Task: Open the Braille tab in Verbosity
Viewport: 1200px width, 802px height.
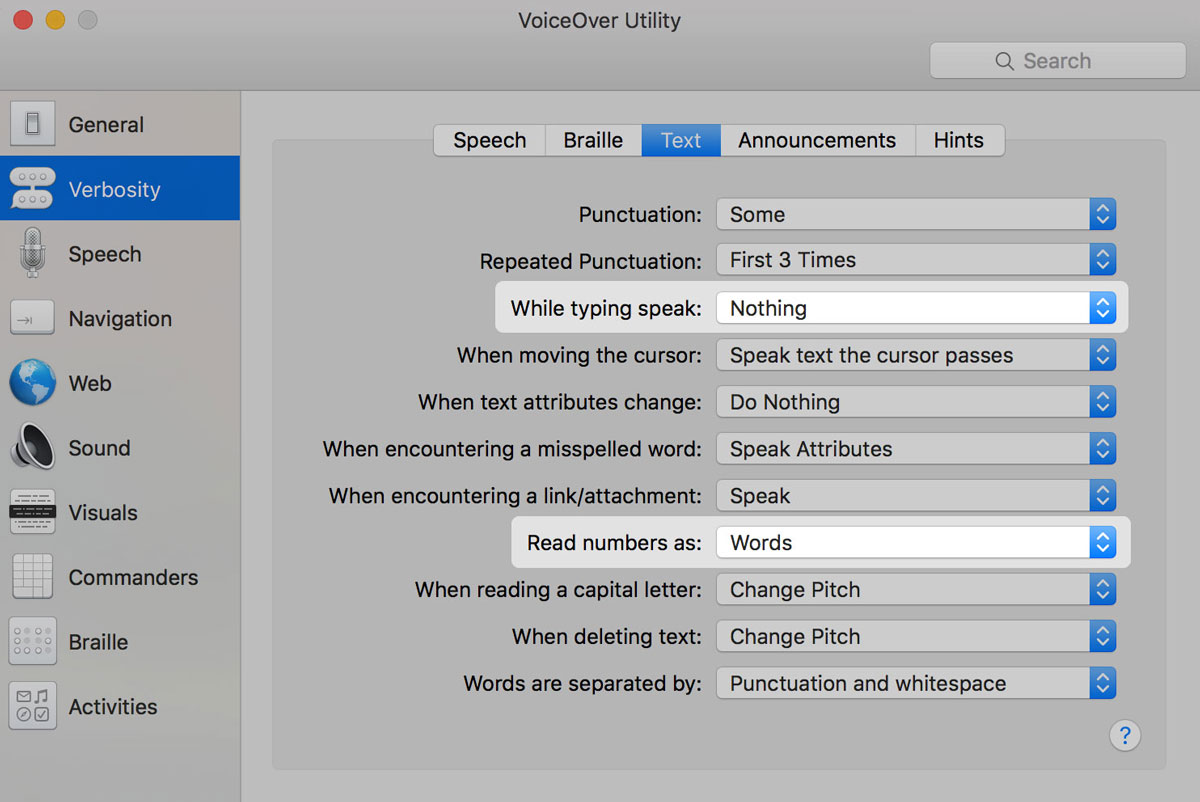Action: (x=593, y=140)
